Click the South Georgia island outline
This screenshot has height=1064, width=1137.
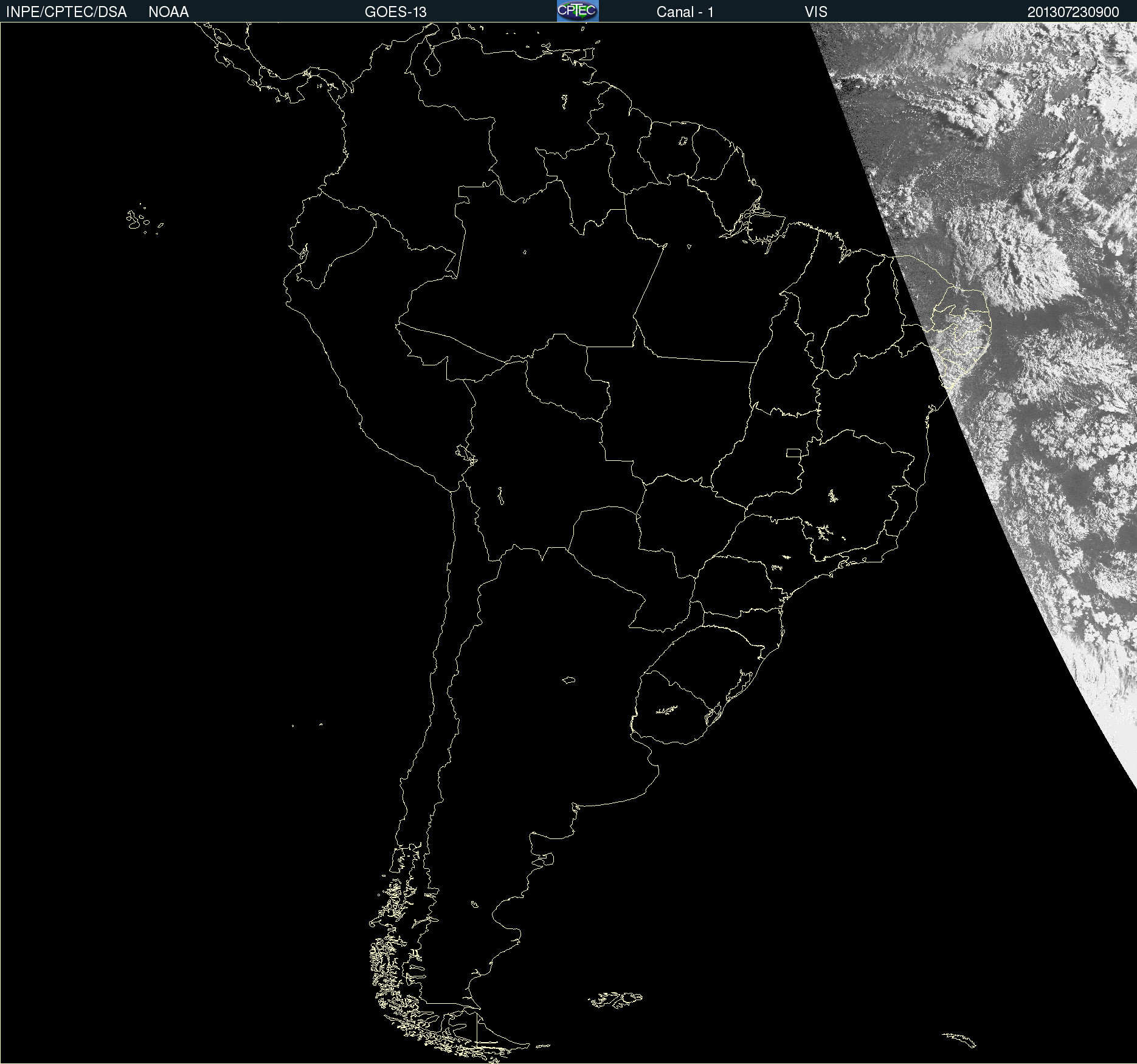(x=959, y=1039)
